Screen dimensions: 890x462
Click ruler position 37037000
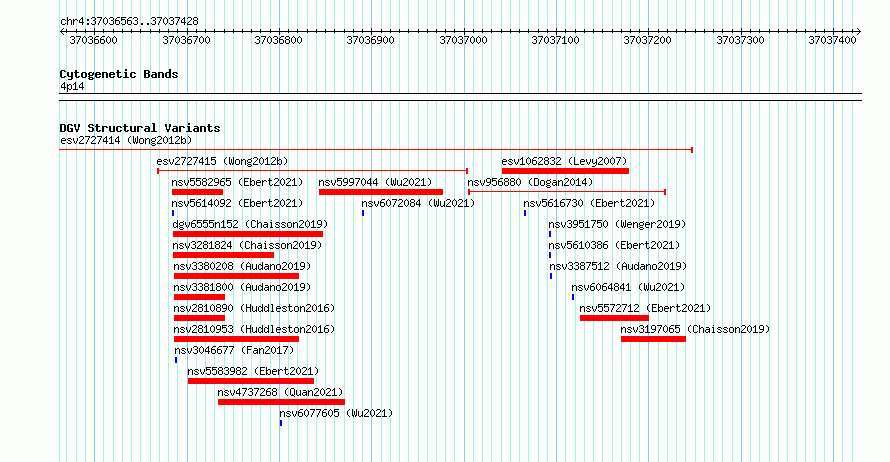point(464,40)
